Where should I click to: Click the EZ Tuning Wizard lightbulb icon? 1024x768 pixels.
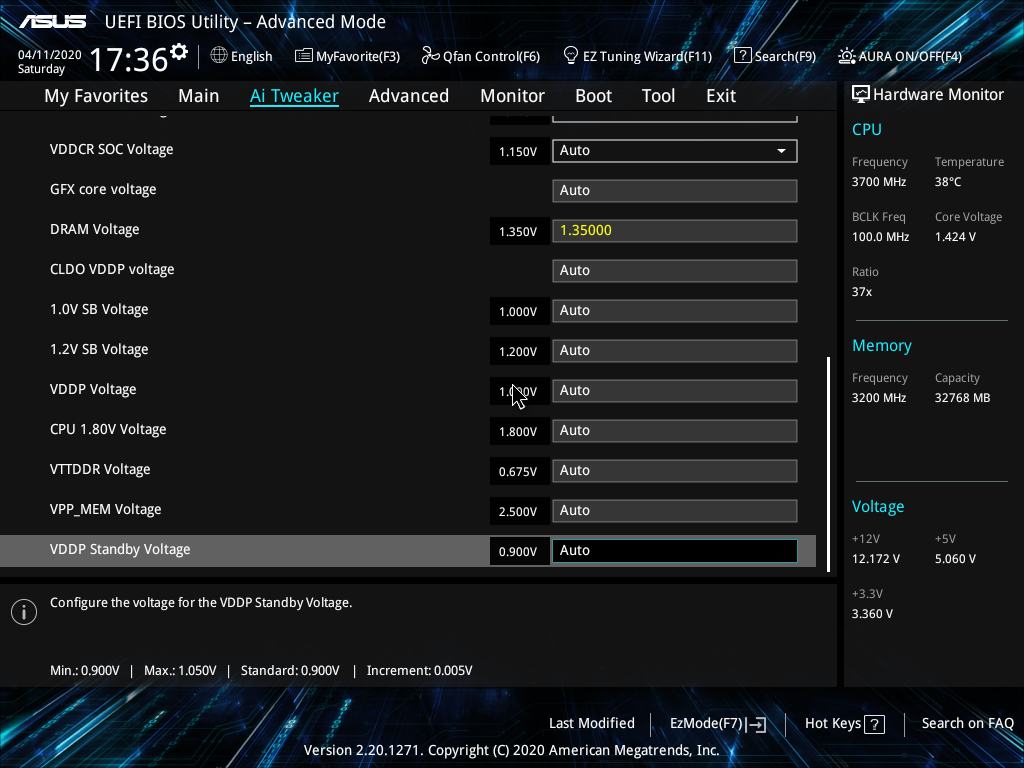tap(570, 56)
